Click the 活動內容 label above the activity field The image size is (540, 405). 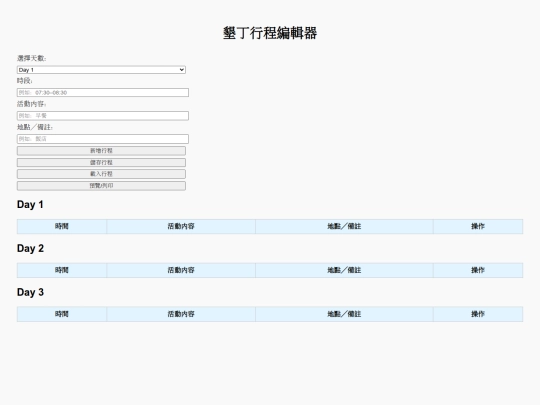click(31, 104)
